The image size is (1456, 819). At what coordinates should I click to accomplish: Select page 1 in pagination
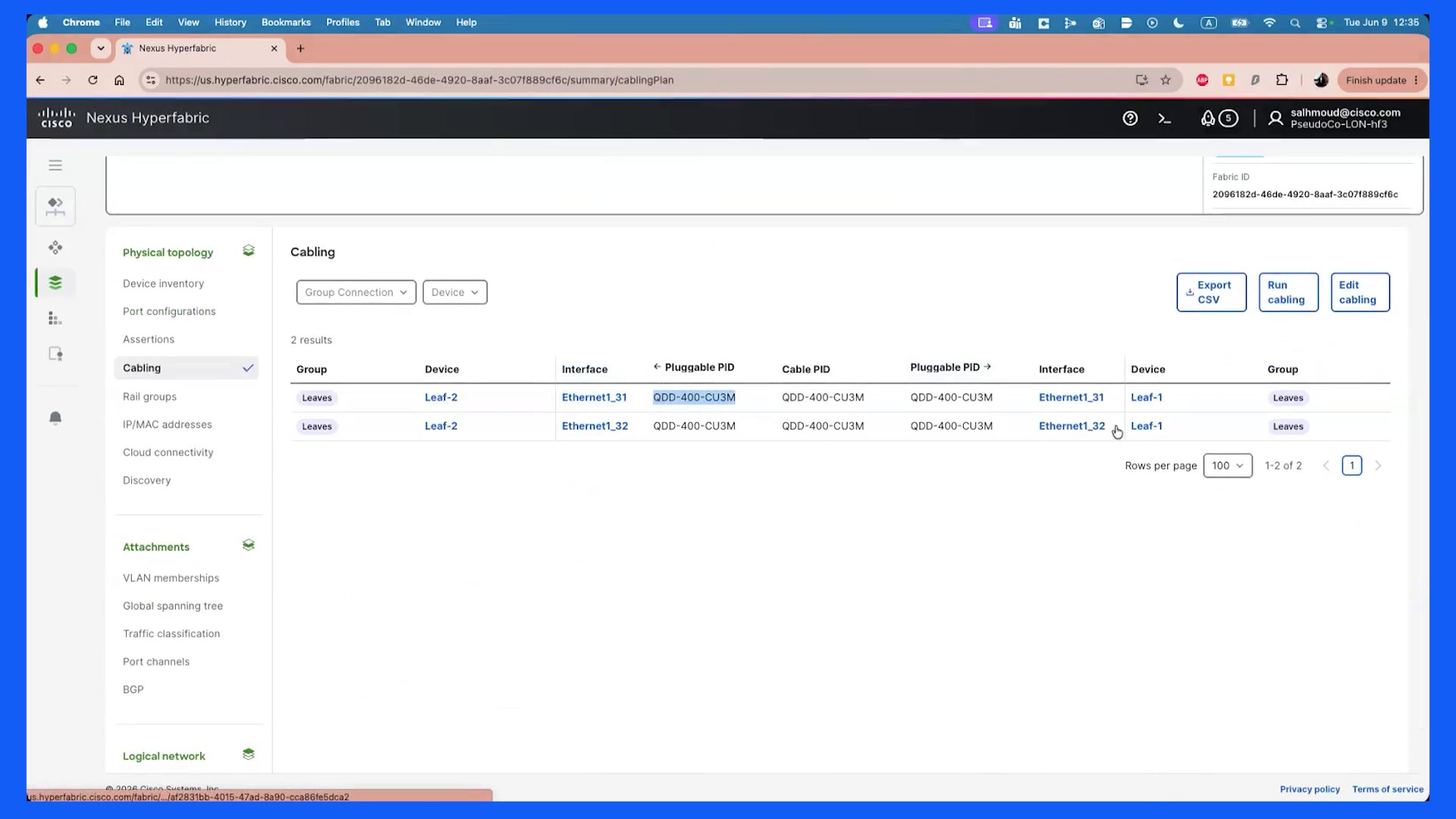click(1351, 466)
